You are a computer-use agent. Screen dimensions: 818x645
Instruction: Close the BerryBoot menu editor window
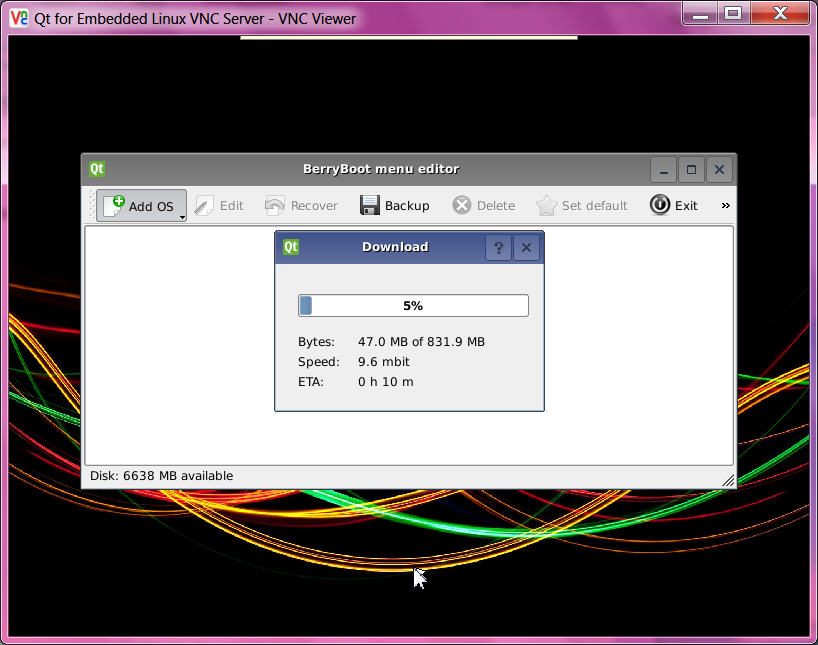(x=719, y=170)
